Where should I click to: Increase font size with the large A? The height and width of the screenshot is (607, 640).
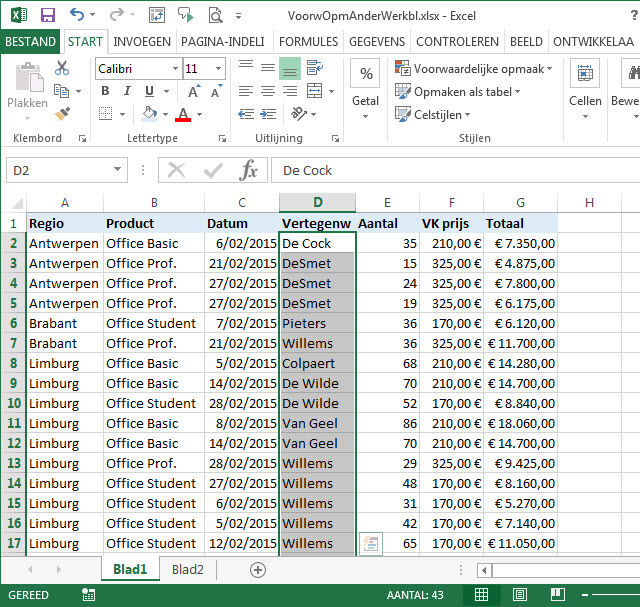(x=193, y=91)
